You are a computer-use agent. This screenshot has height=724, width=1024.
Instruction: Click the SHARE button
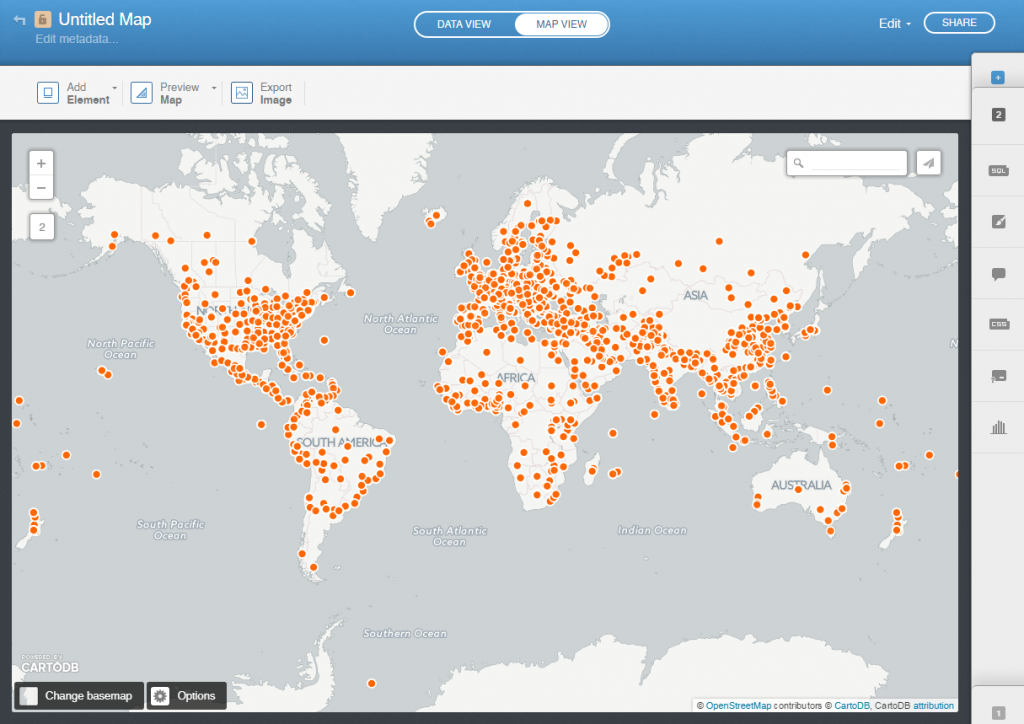click(x=958, y=21)
